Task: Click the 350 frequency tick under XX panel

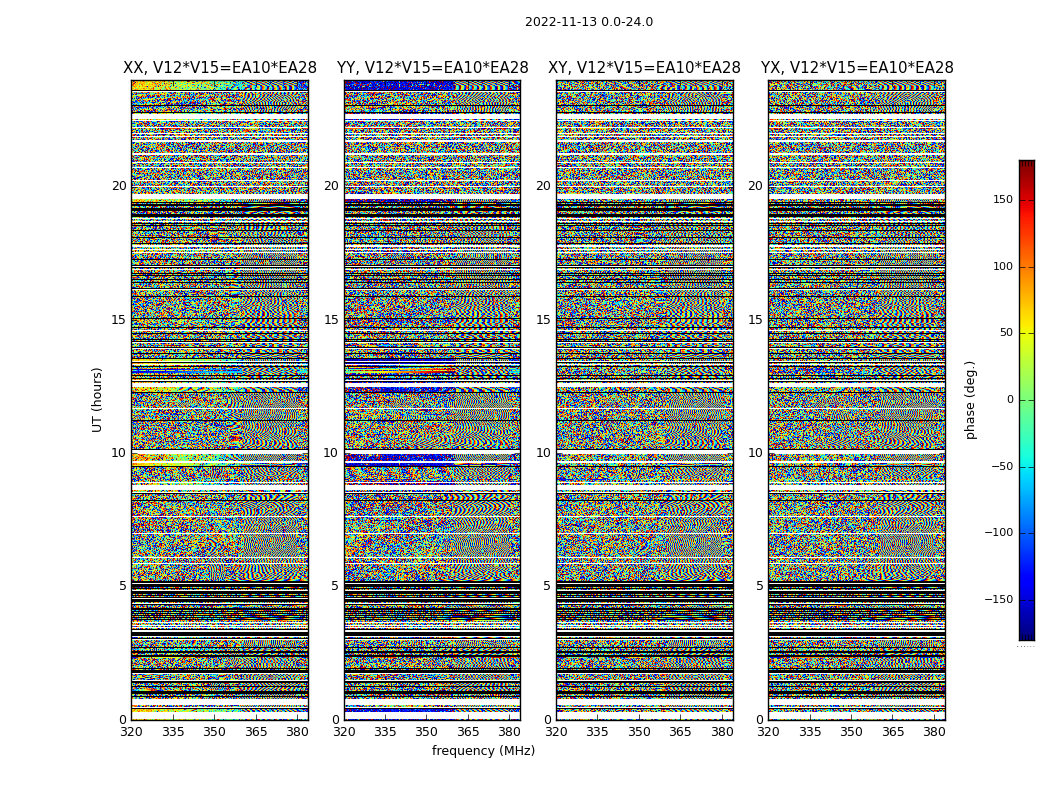Action: pyautogui.click(x=214, y=732)
